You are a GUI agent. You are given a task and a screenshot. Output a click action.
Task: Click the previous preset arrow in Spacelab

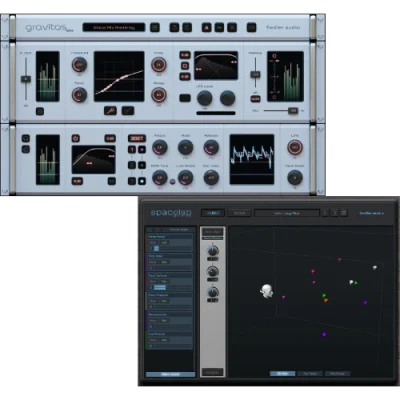pos(326,213)
